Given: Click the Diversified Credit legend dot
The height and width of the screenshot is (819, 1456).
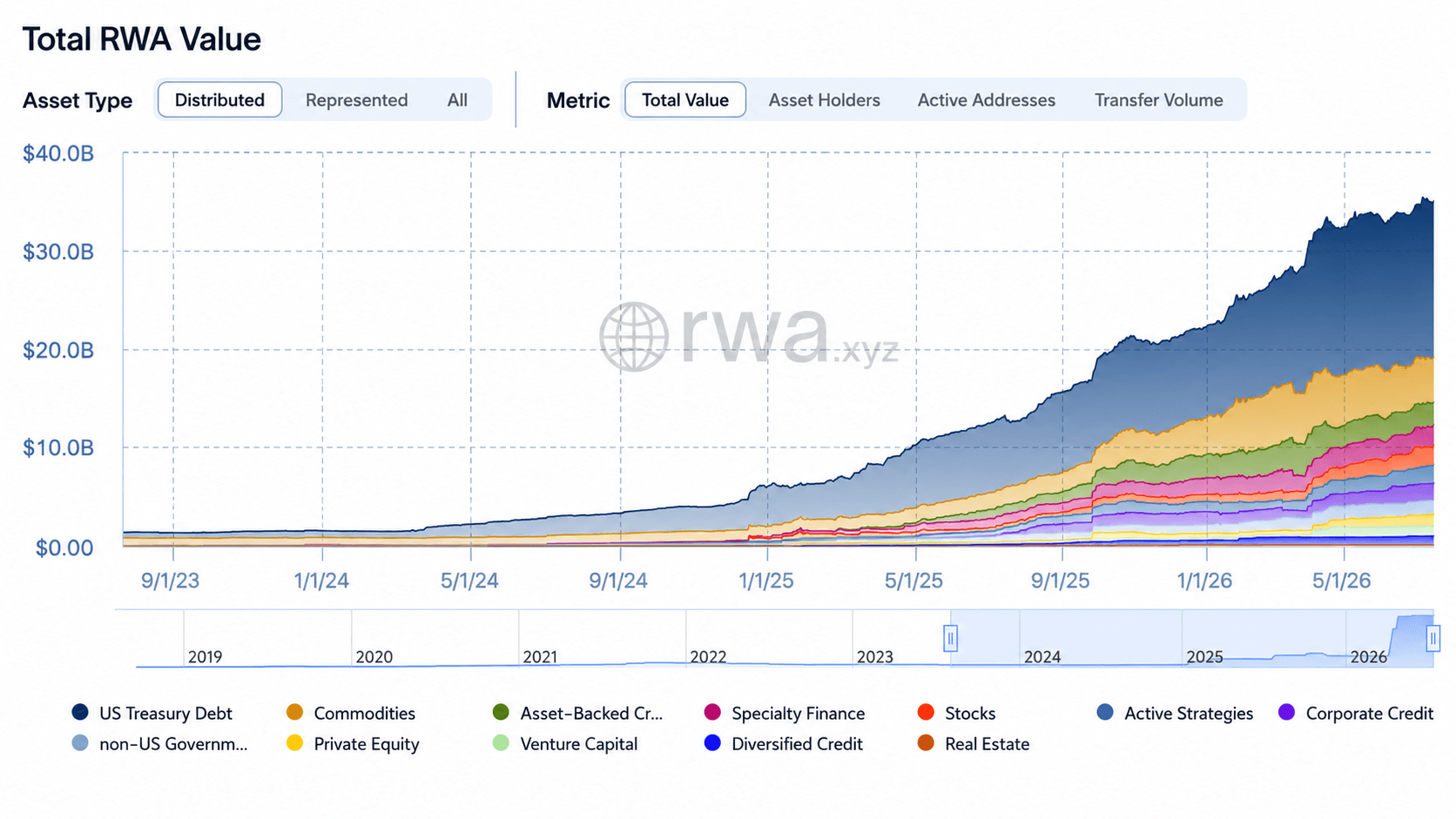Looking at the screenshot, I should pos(712,743).
